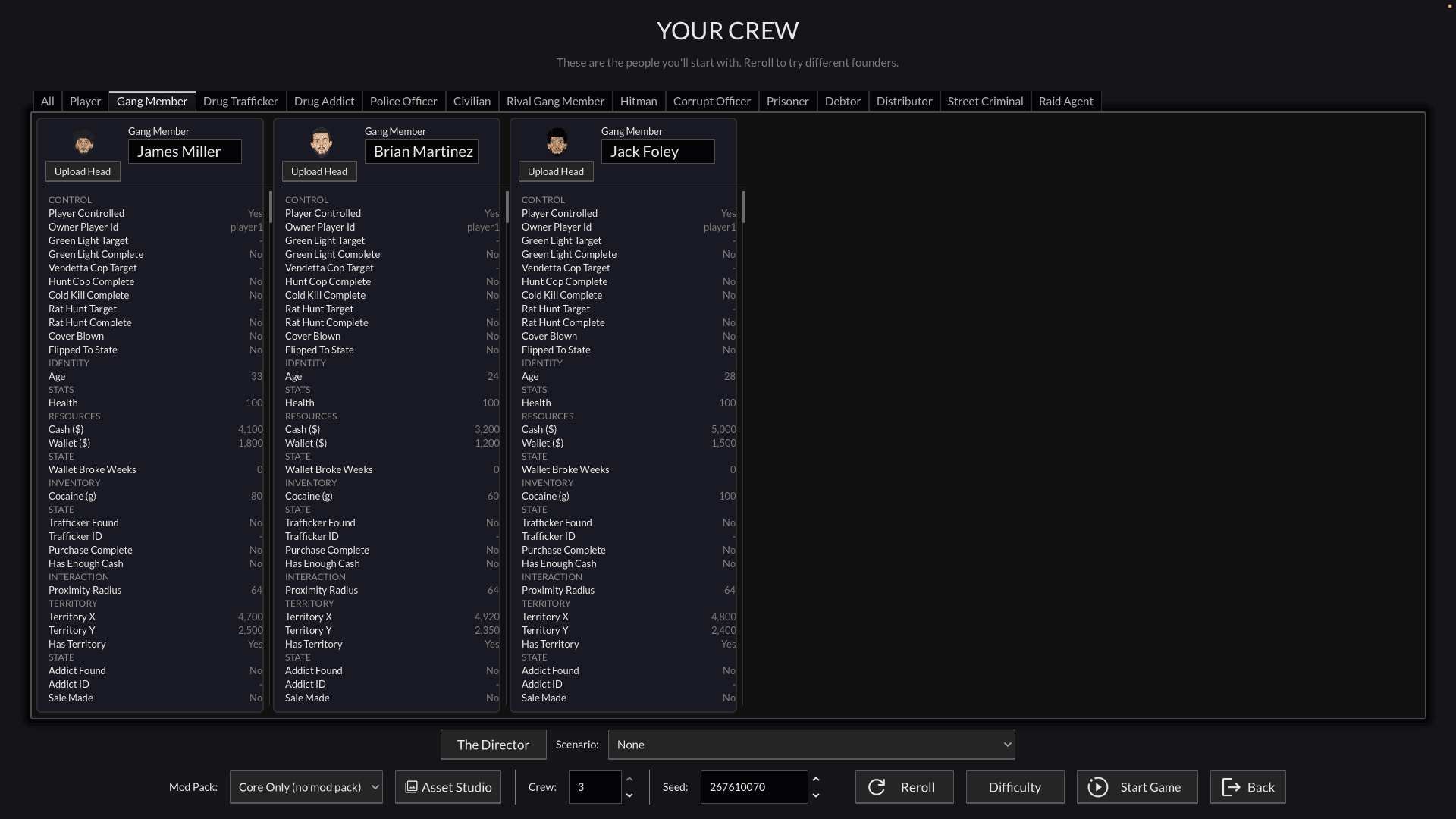Click the Reroll circular arrow icon
Viewport: 1456px width, 819px height.
point(877,787)
